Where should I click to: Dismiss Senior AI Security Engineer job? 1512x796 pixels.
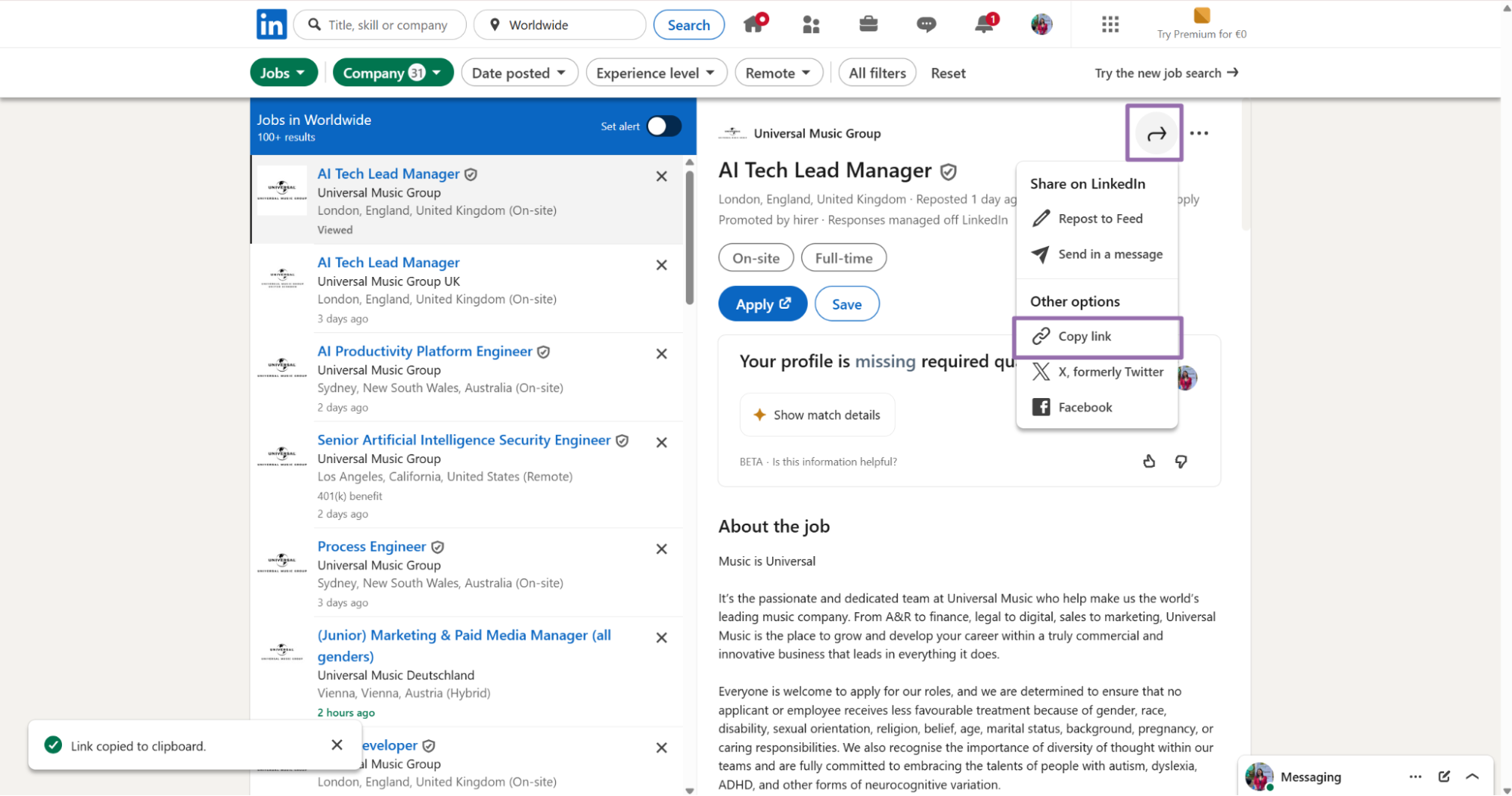point(661,442)
